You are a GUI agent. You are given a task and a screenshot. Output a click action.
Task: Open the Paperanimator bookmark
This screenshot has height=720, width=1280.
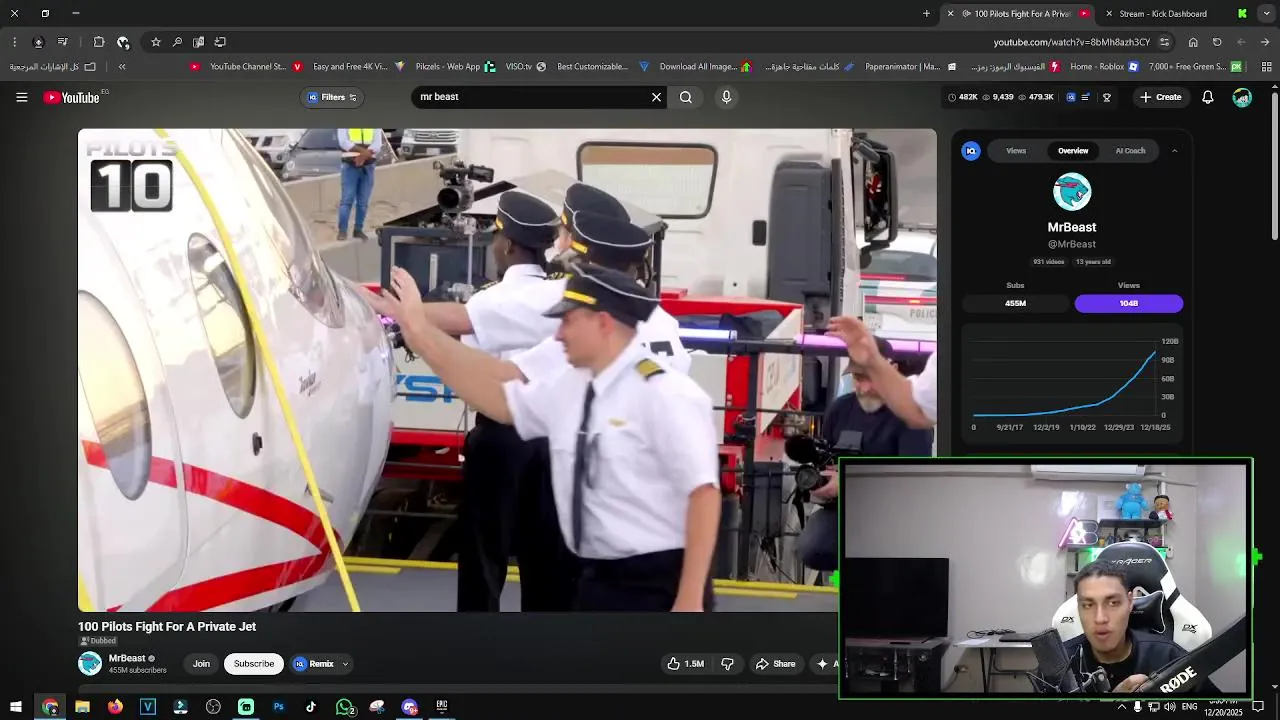pyautogui.click(x=893, y=67)
